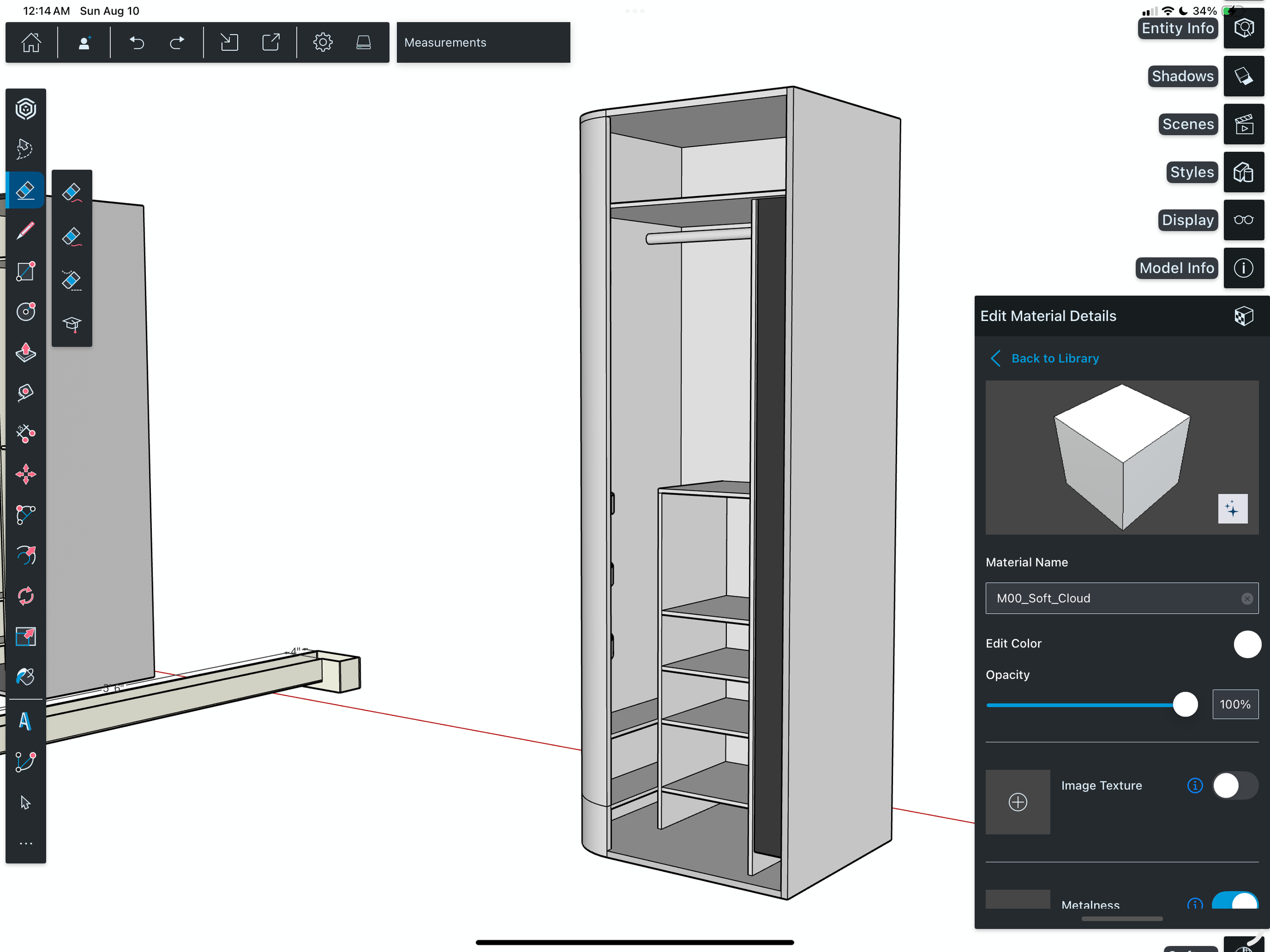Go to the Home screen icon
This screenshot has height=952, width=1270.
[31, 43]
